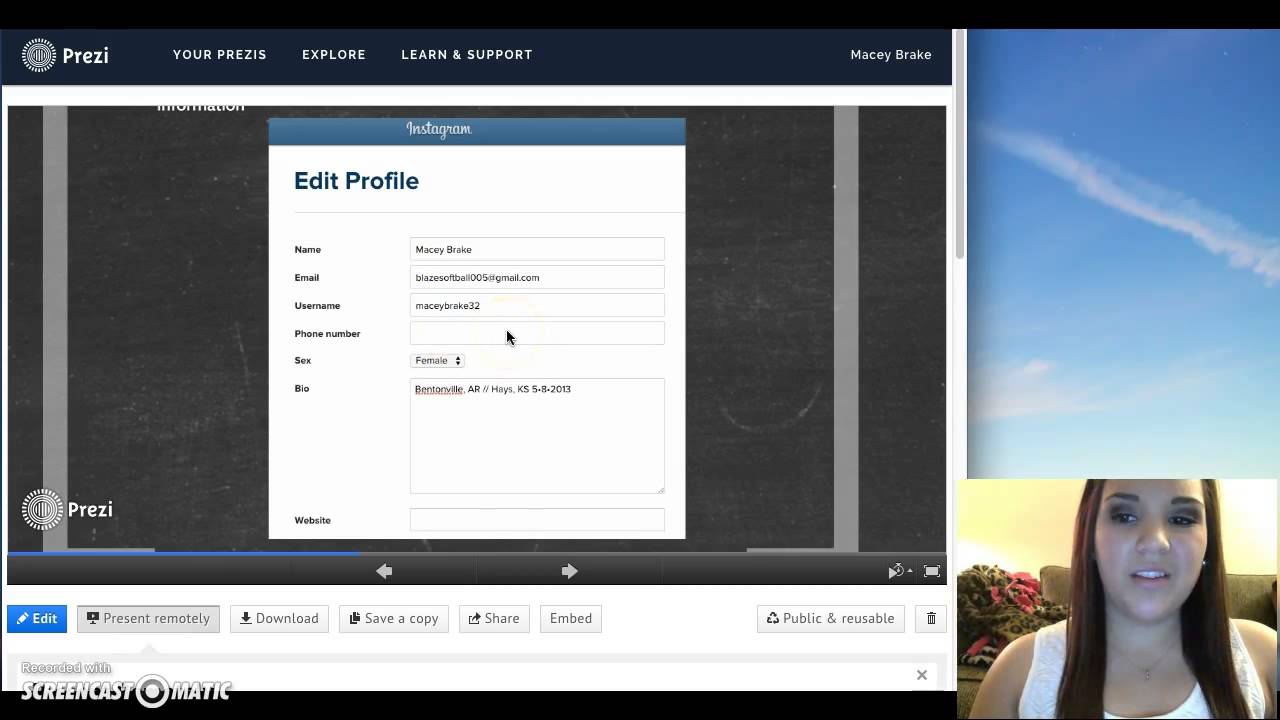
Task: Click the Name field Macey Brake
Action: [x=537, y=249]
